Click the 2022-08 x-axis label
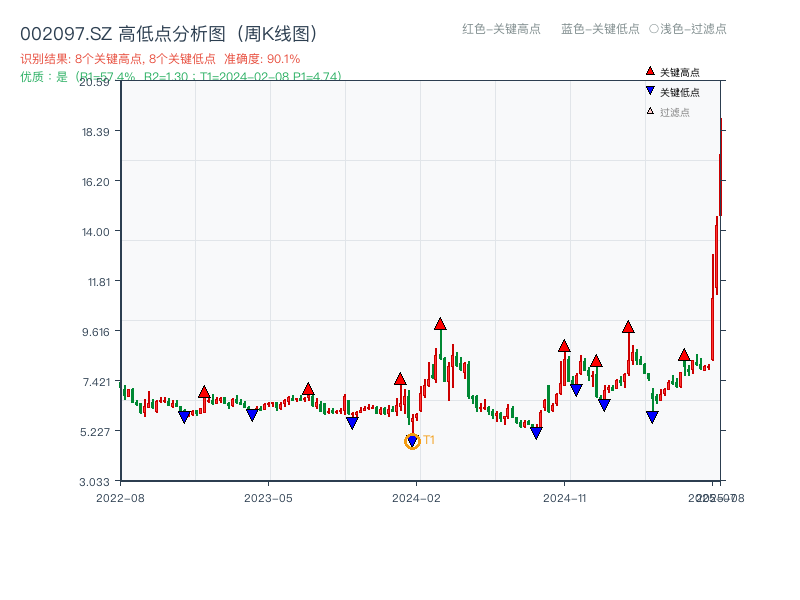The width and height of the screenshot is (800, 600). (x=120, y=498)
